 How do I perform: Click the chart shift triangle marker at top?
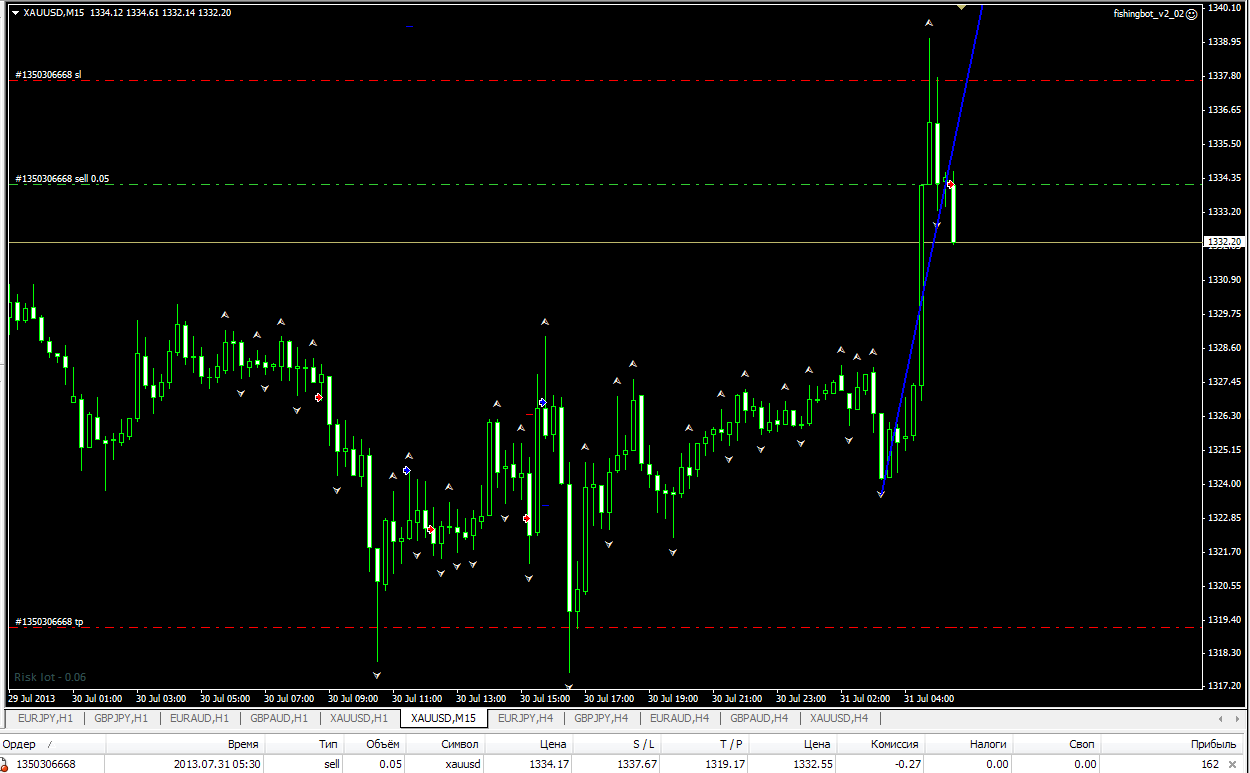pyautogui.click(x=961, y=7)
